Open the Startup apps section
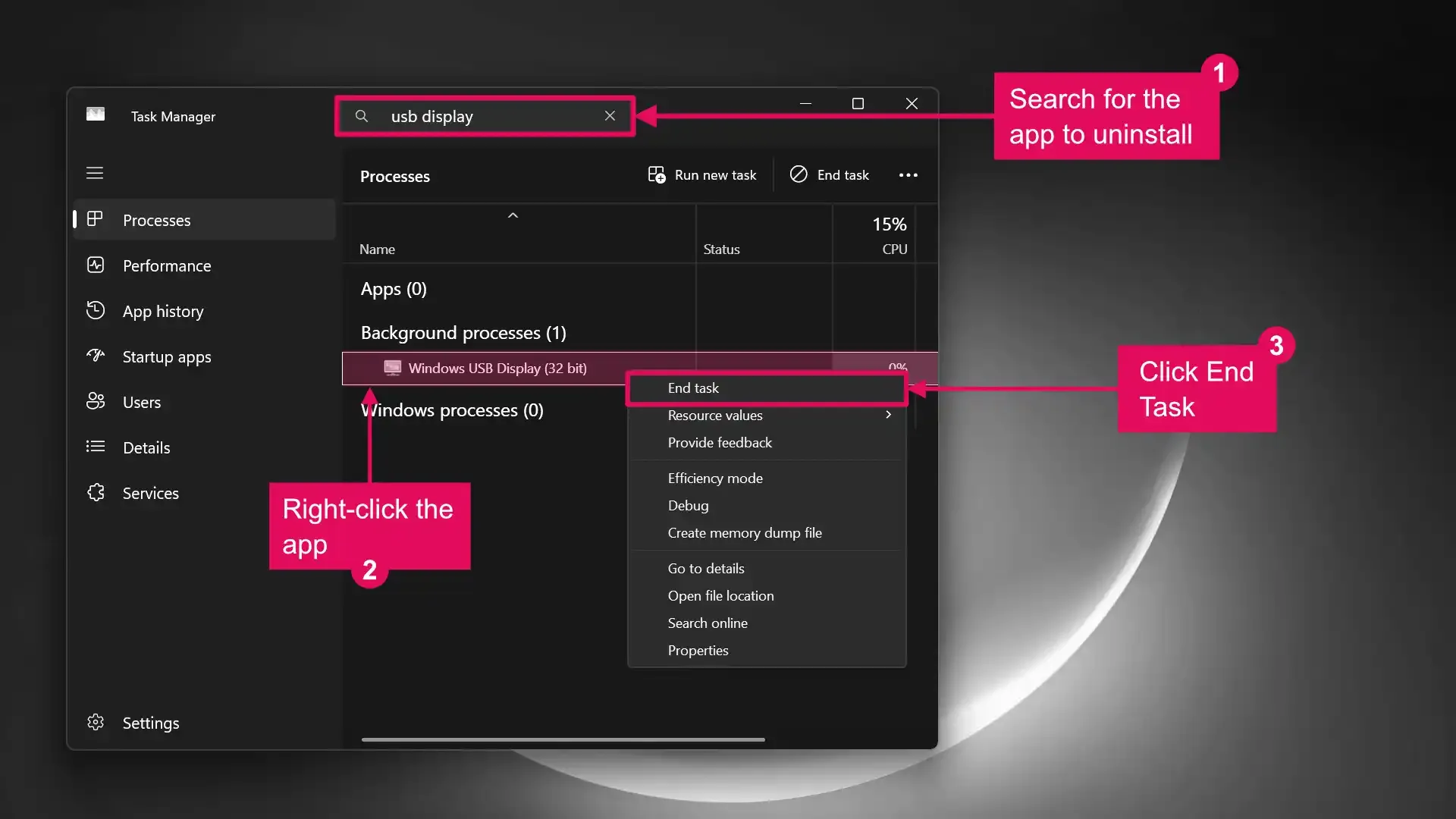Image resolution: width=1456 pixels, height=819 pixels. [165, 356]
